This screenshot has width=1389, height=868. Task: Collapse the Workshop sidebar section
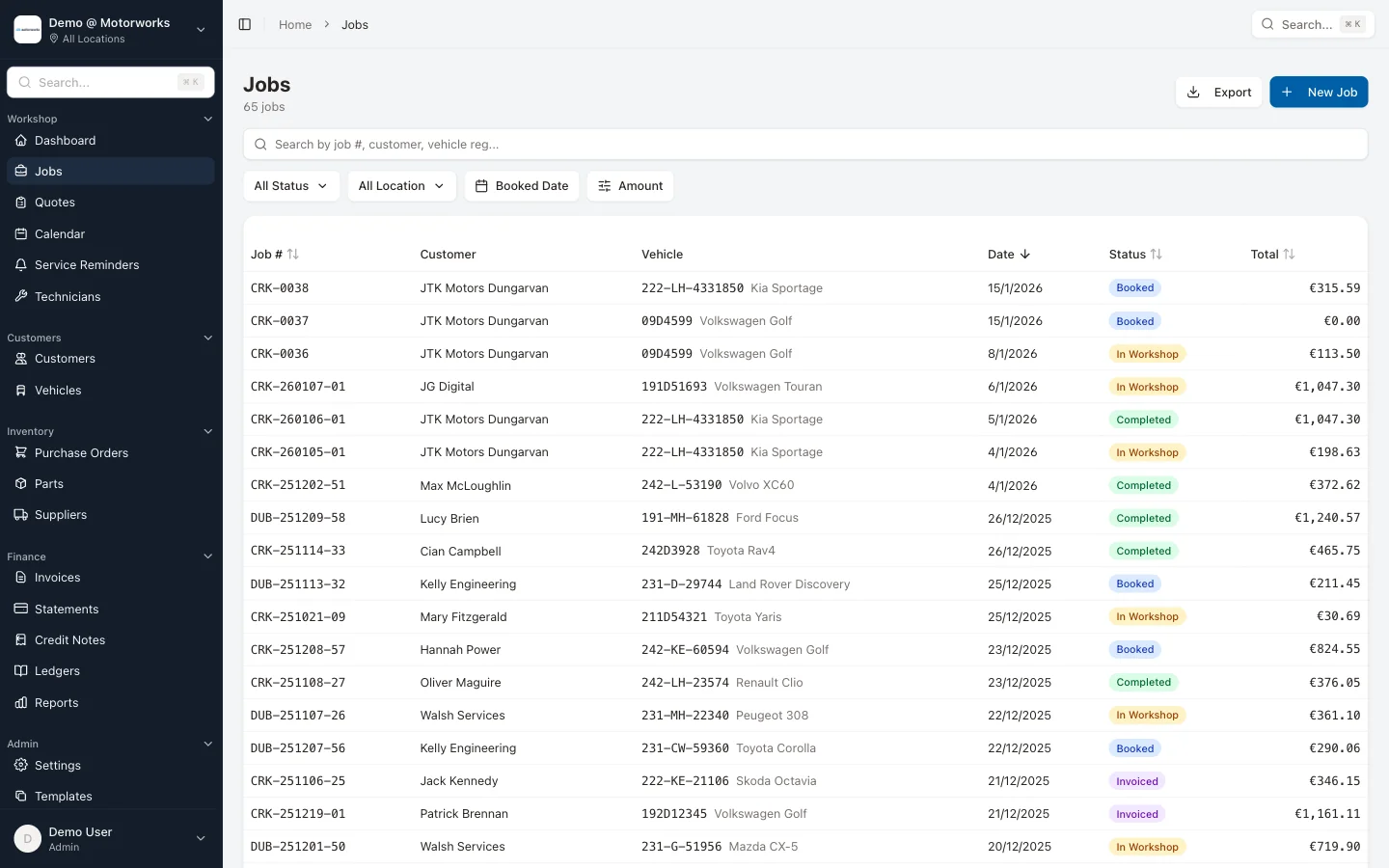pos(208,119)
